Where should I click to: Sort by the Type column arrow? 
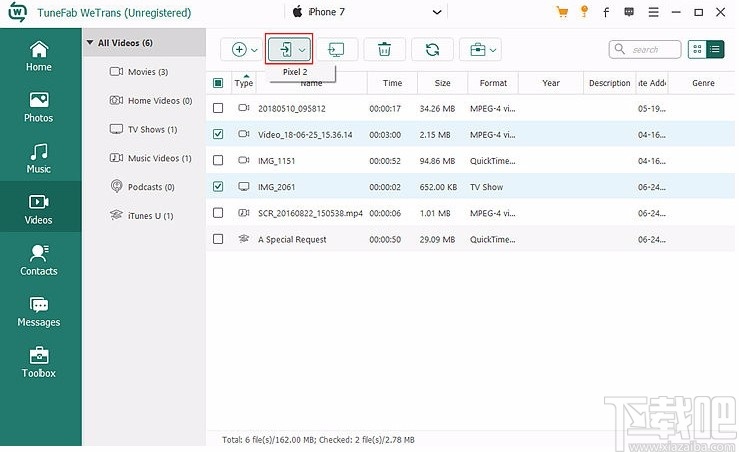(246, 76)
